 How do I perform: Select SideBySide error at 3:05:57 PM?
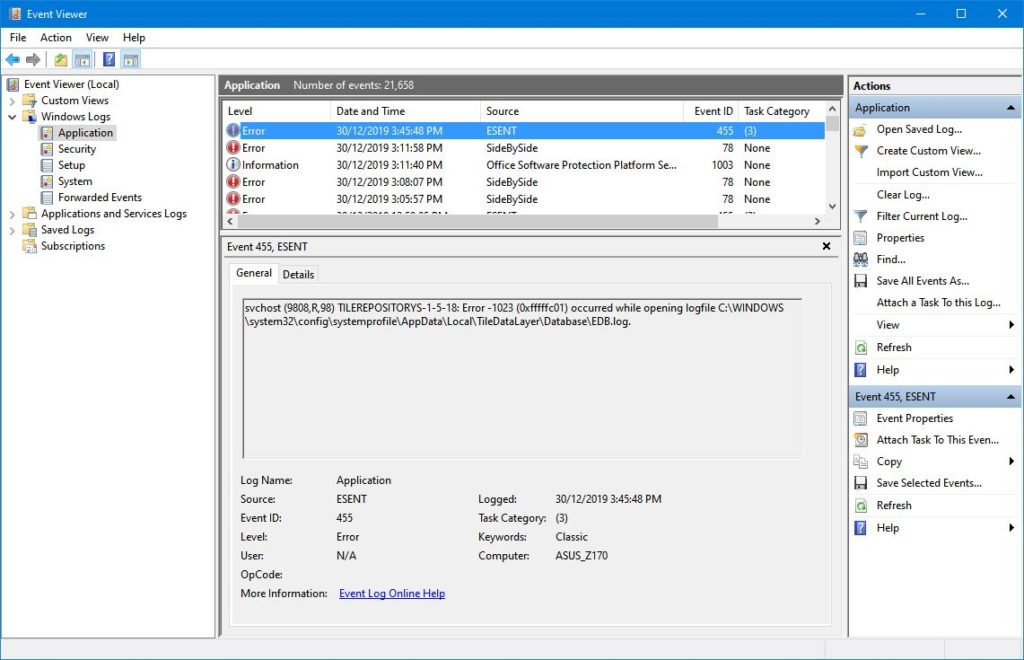pyautogui.click(x=524, y=199)
